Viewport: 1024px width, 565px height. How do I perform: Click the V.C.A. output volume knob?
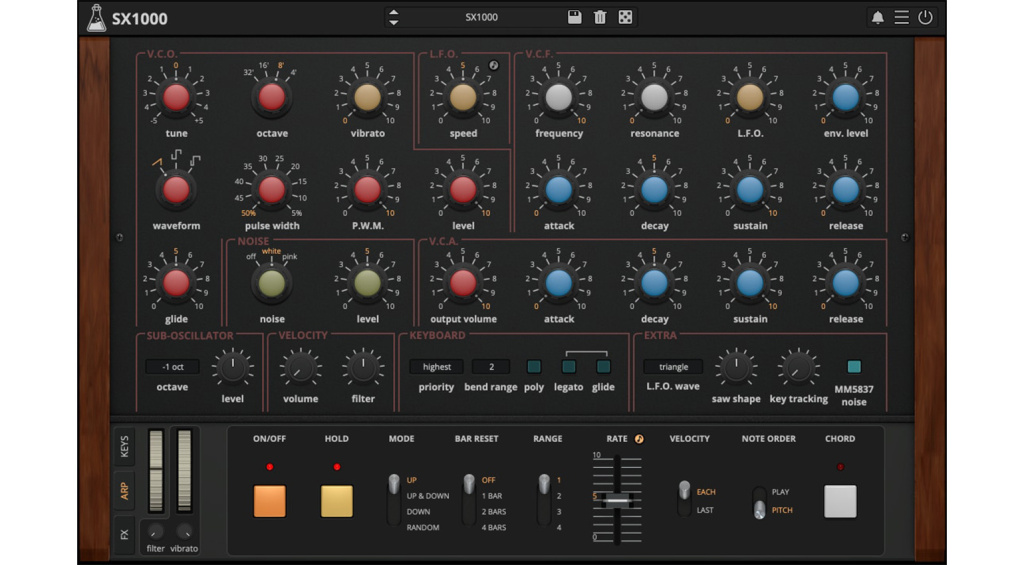[x=463, y=283]
